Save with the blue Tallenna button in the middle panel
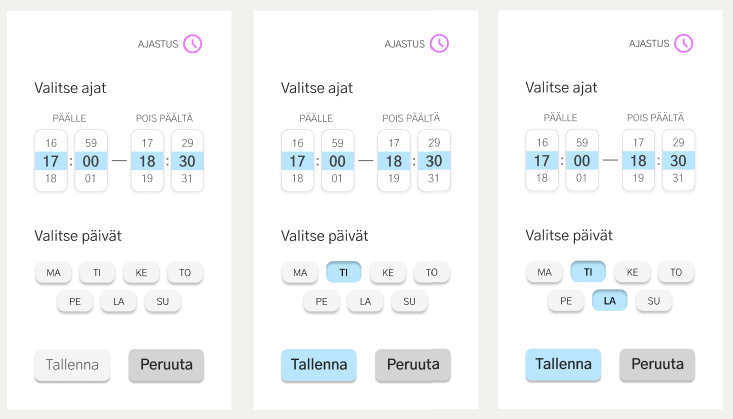Image resolution: width=733 pixels, height=419 pixels. click(x=318, y=365)
